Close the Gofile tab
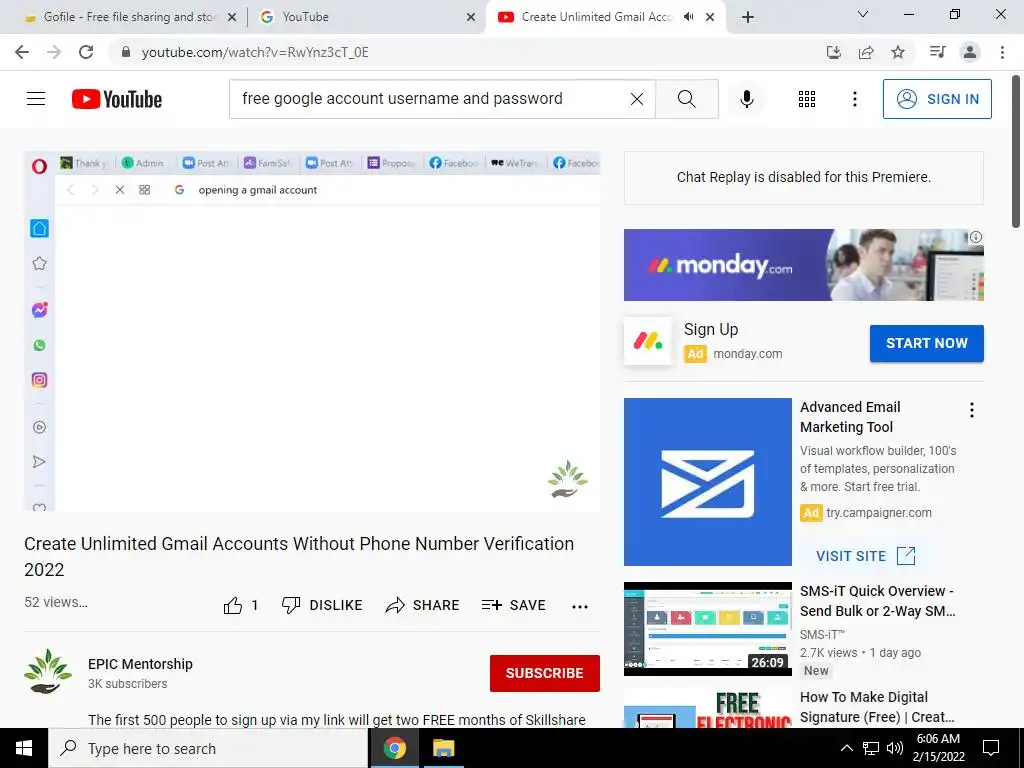This screenshot has width=1024, height=768. [x=232, y=18]
